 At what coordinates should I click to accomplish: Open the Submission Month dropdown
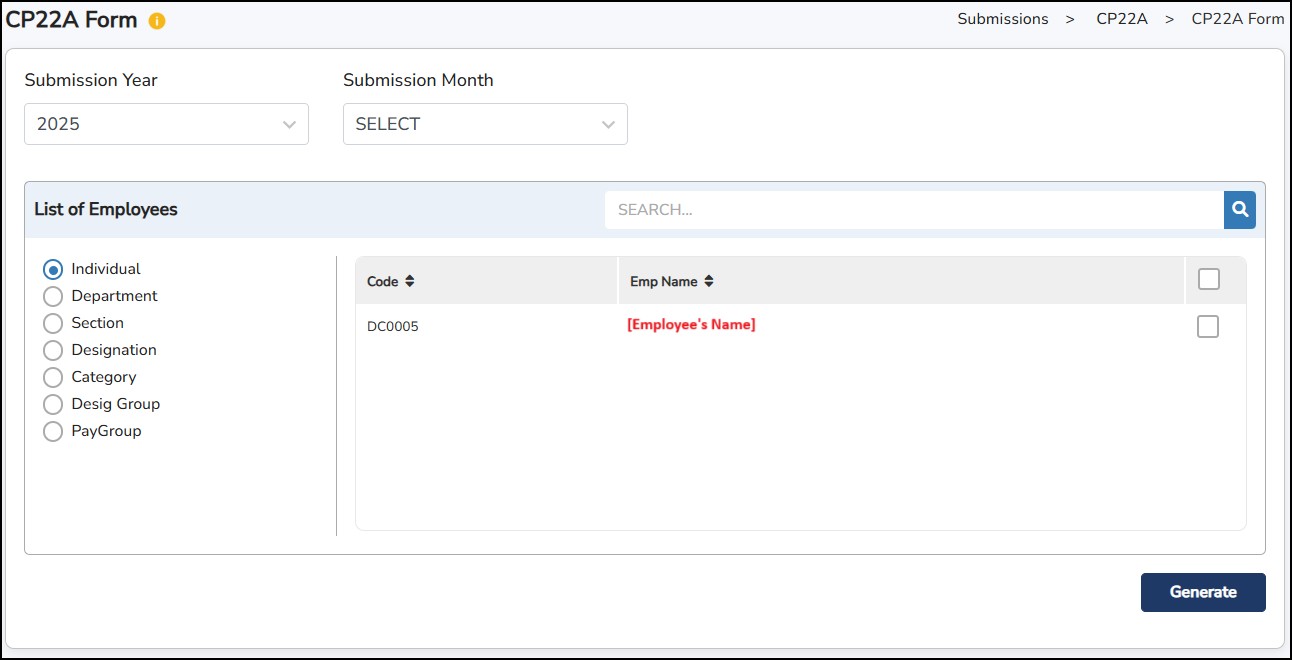[485, 124]
